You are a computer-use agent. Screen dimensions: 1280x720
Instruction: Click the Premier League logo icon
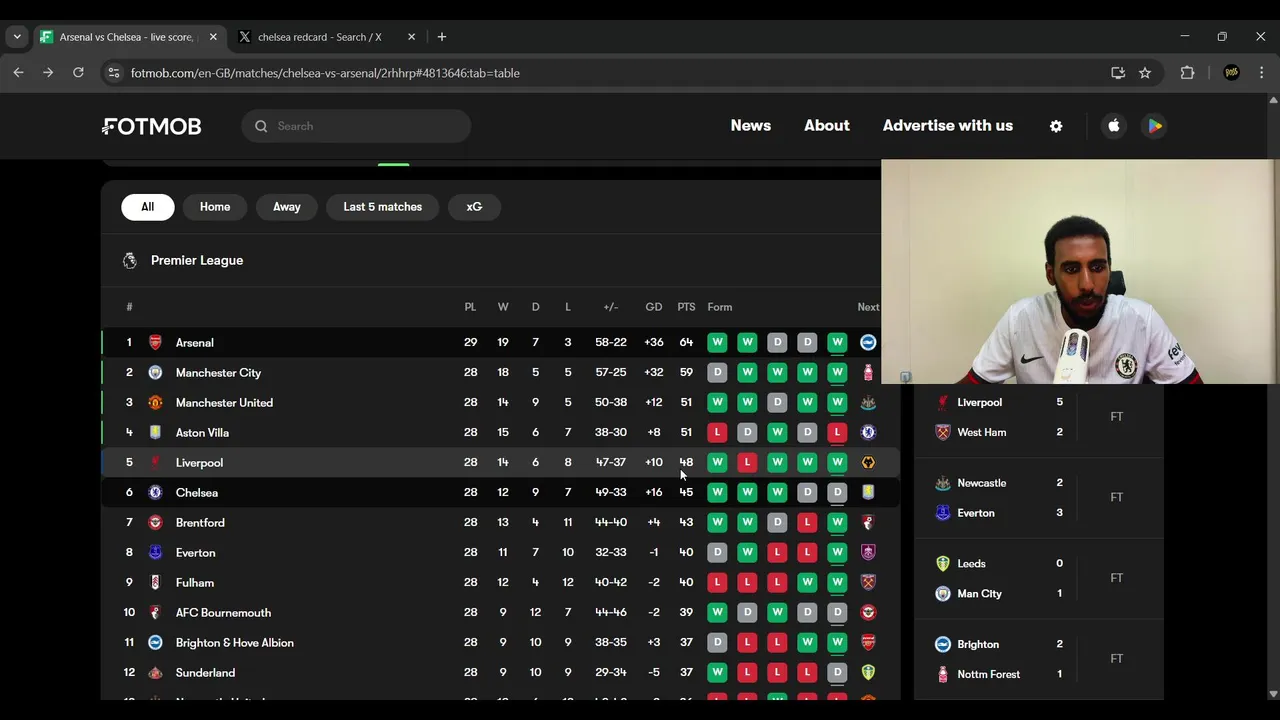point(130,260)
